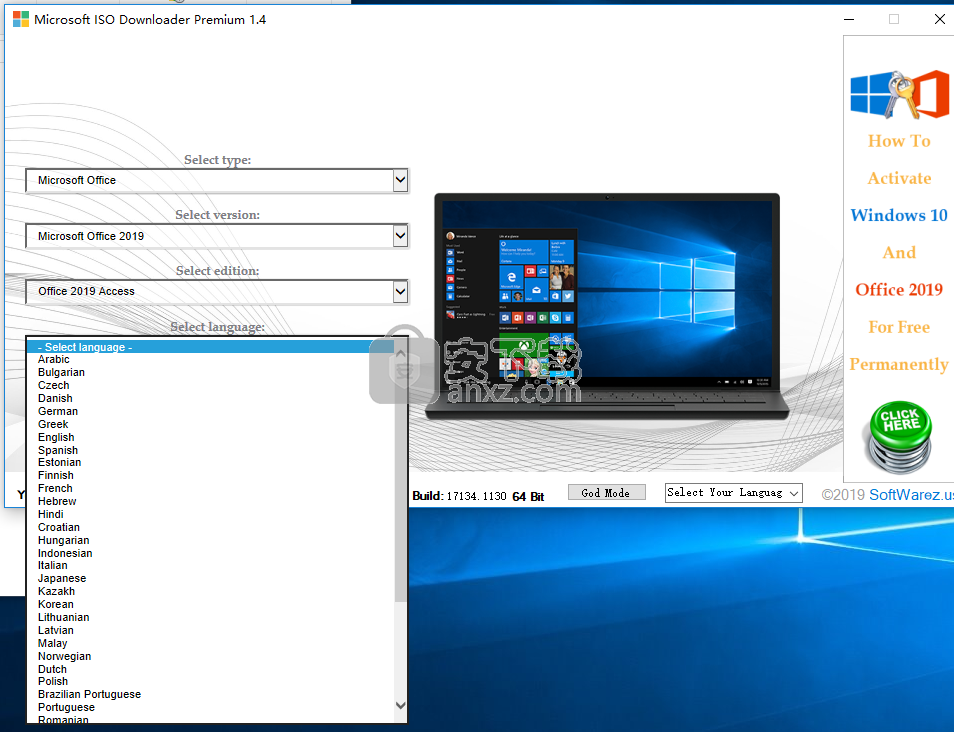Image resolution: width=954 pixels, height=732 pixels.
Task: Select Indonesian in the language list
Action: click(65, 553)
